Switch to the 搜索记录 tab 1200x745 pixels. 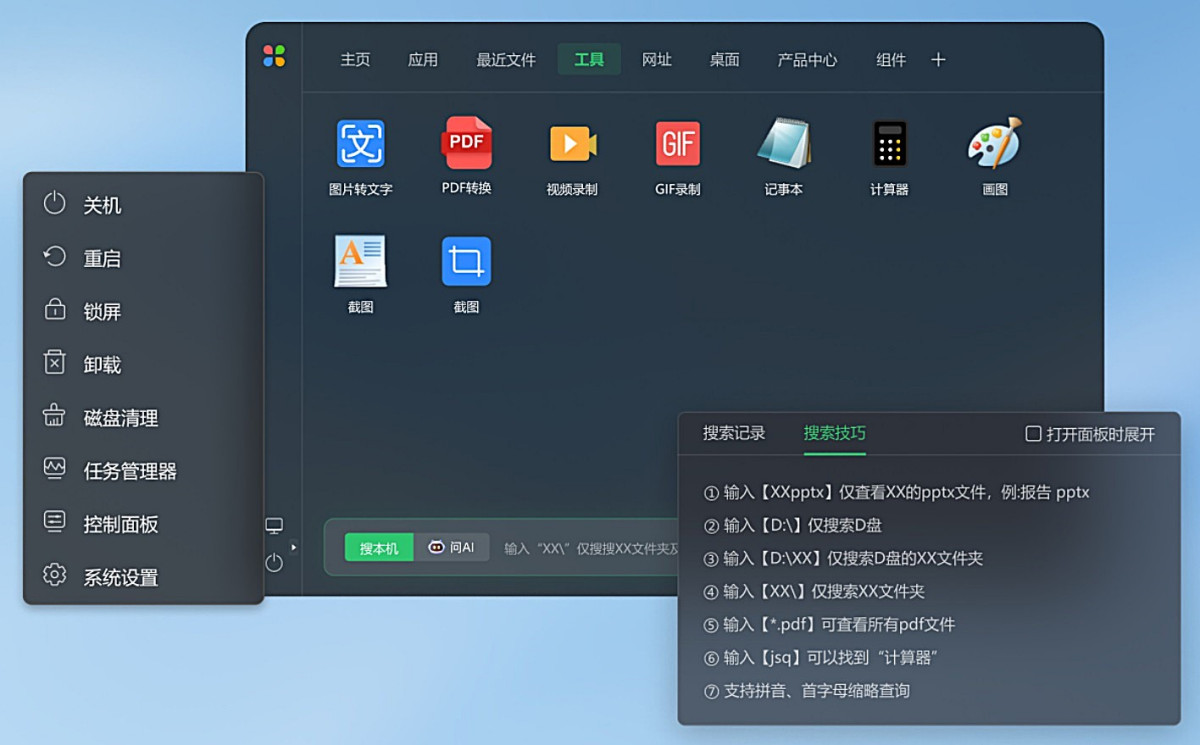click(x=734, y=433)
